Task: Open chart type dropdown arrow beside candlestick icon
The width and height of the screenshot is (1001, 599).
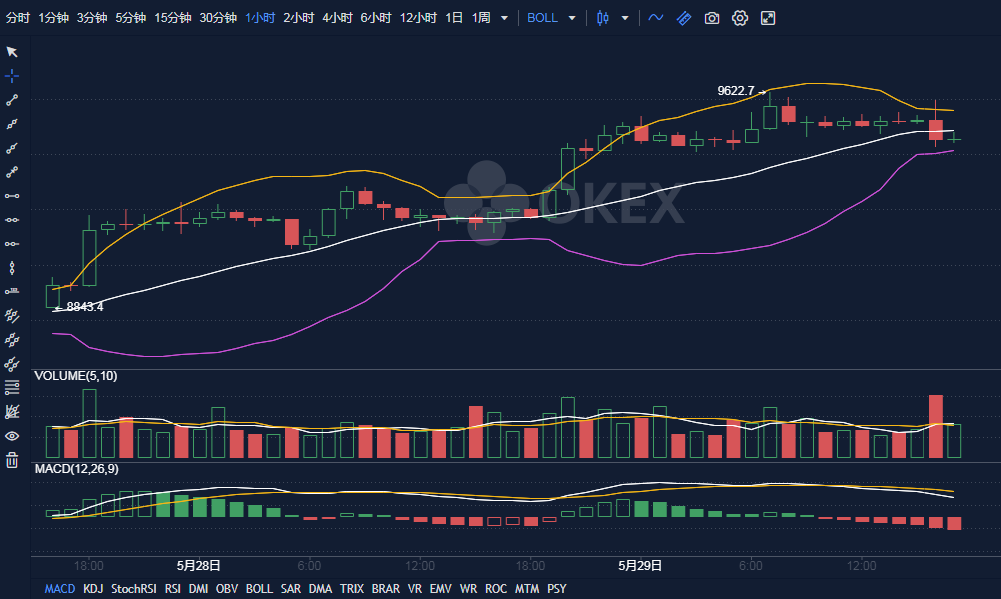Action: click(625, 18)
